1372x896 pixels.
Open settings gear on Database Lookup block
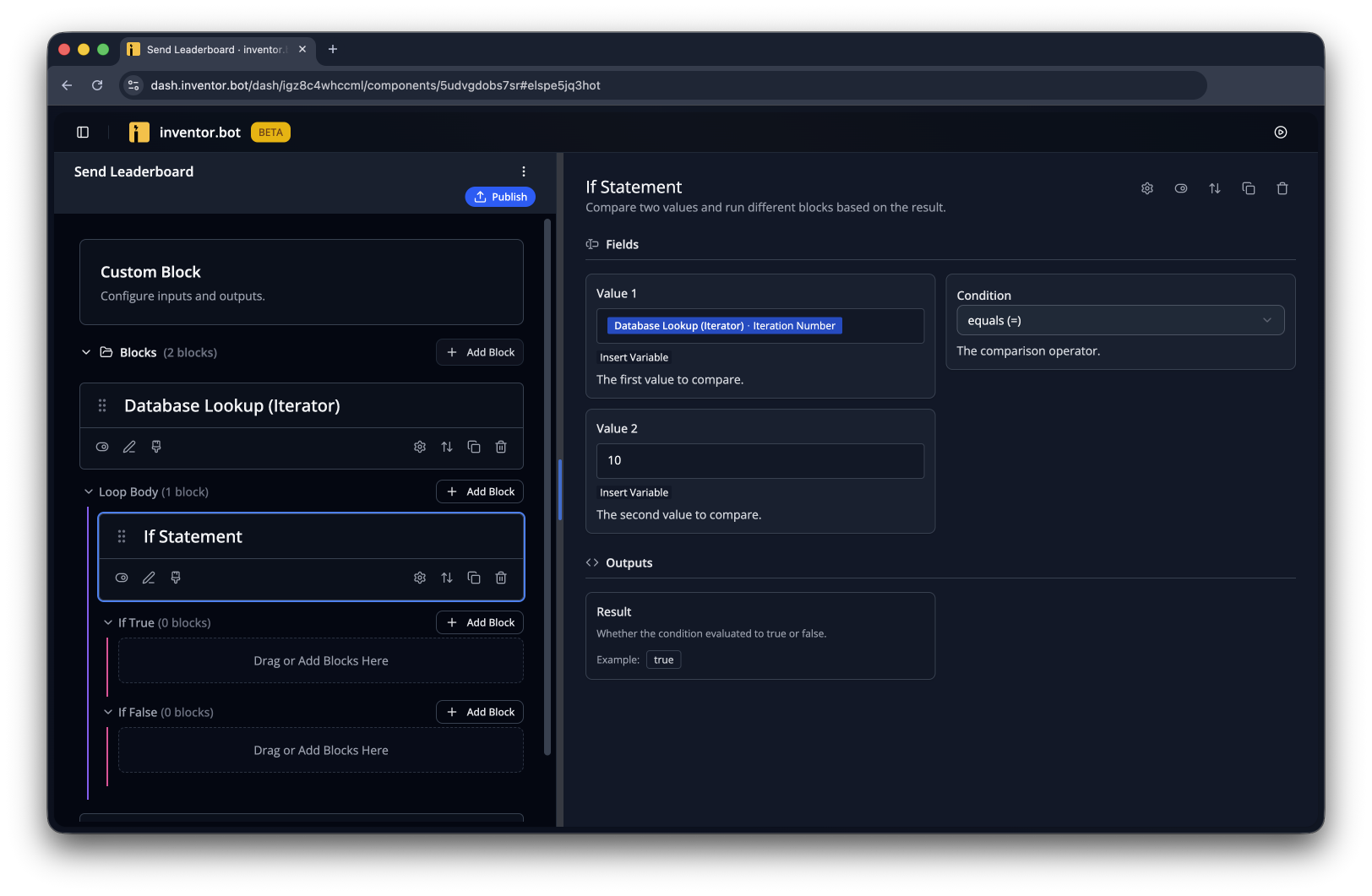point(420,447)
